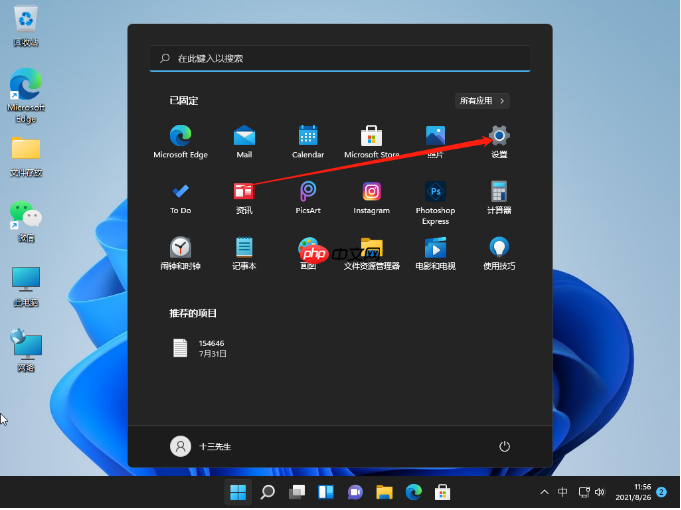
Task: Open Instagram app
Action: pos(371,198)
